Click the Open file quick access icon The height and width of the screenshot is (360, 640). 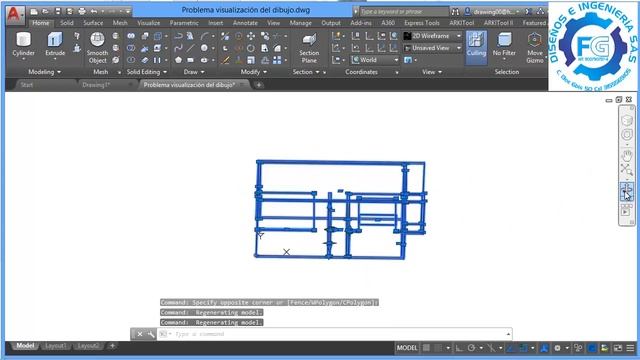pyautogui.click(x=46, y=11)
